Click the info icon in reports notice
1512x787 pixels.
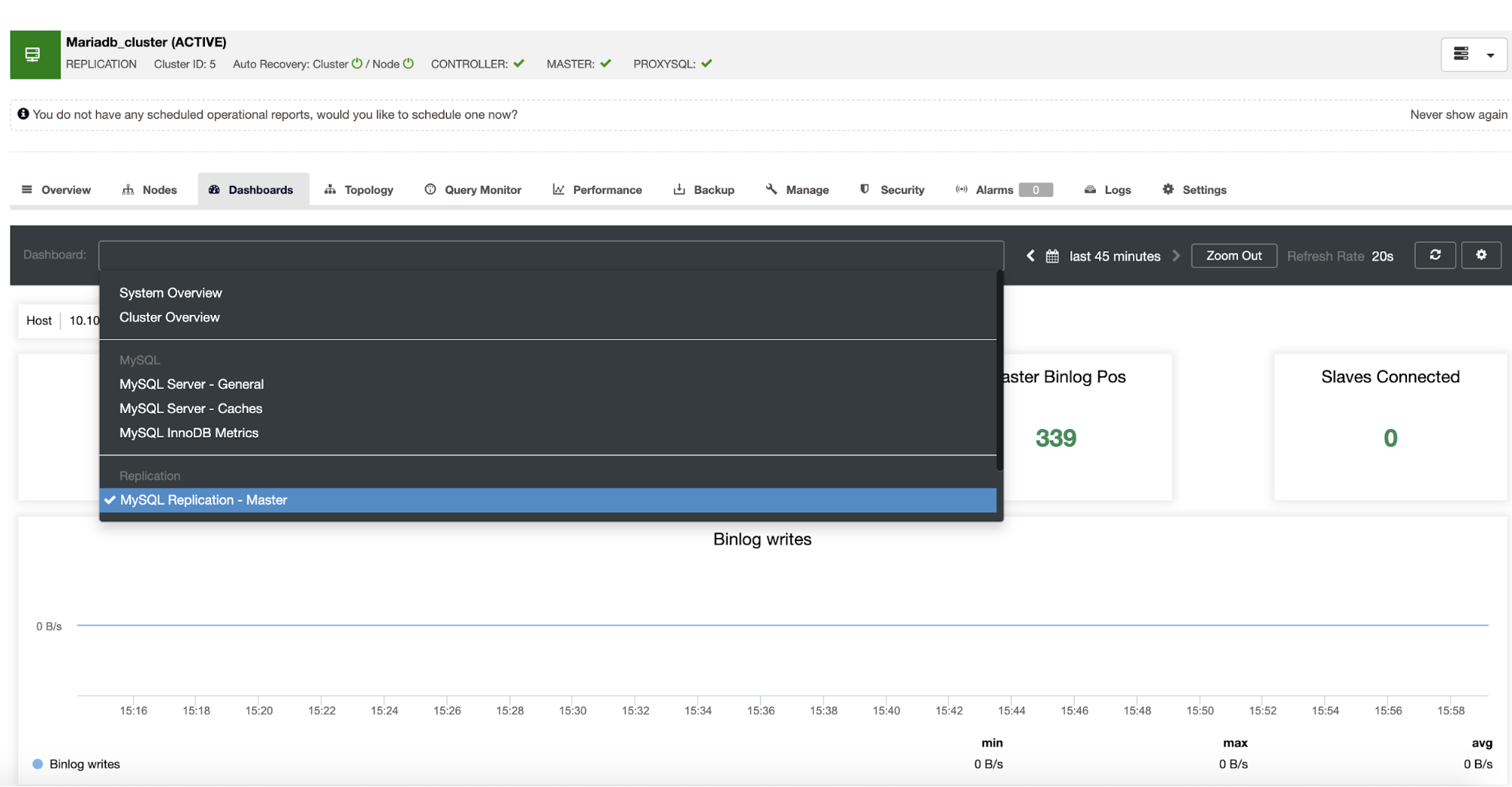click(23, 114)
